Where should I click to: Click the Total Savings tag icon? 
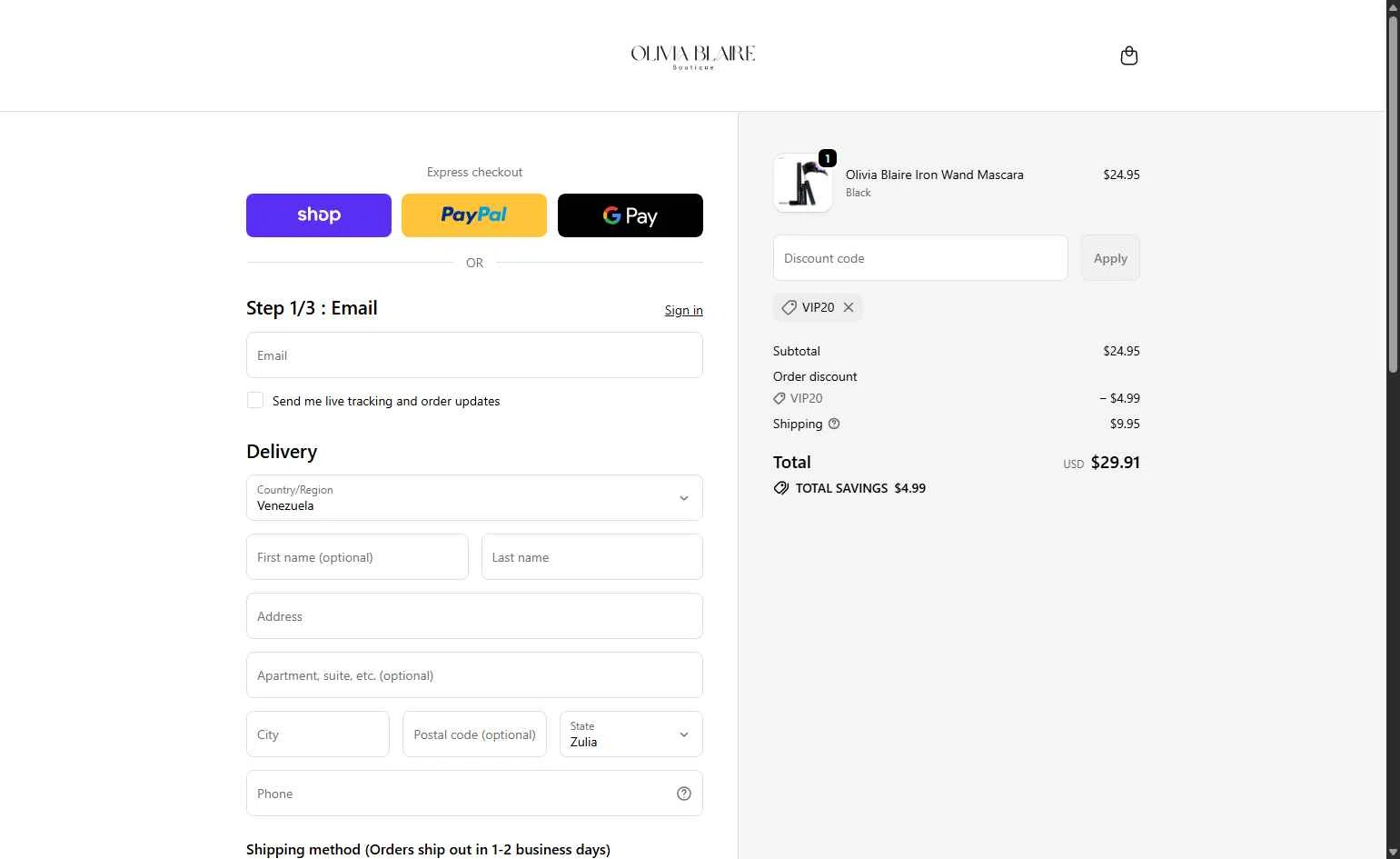point(781,488)
